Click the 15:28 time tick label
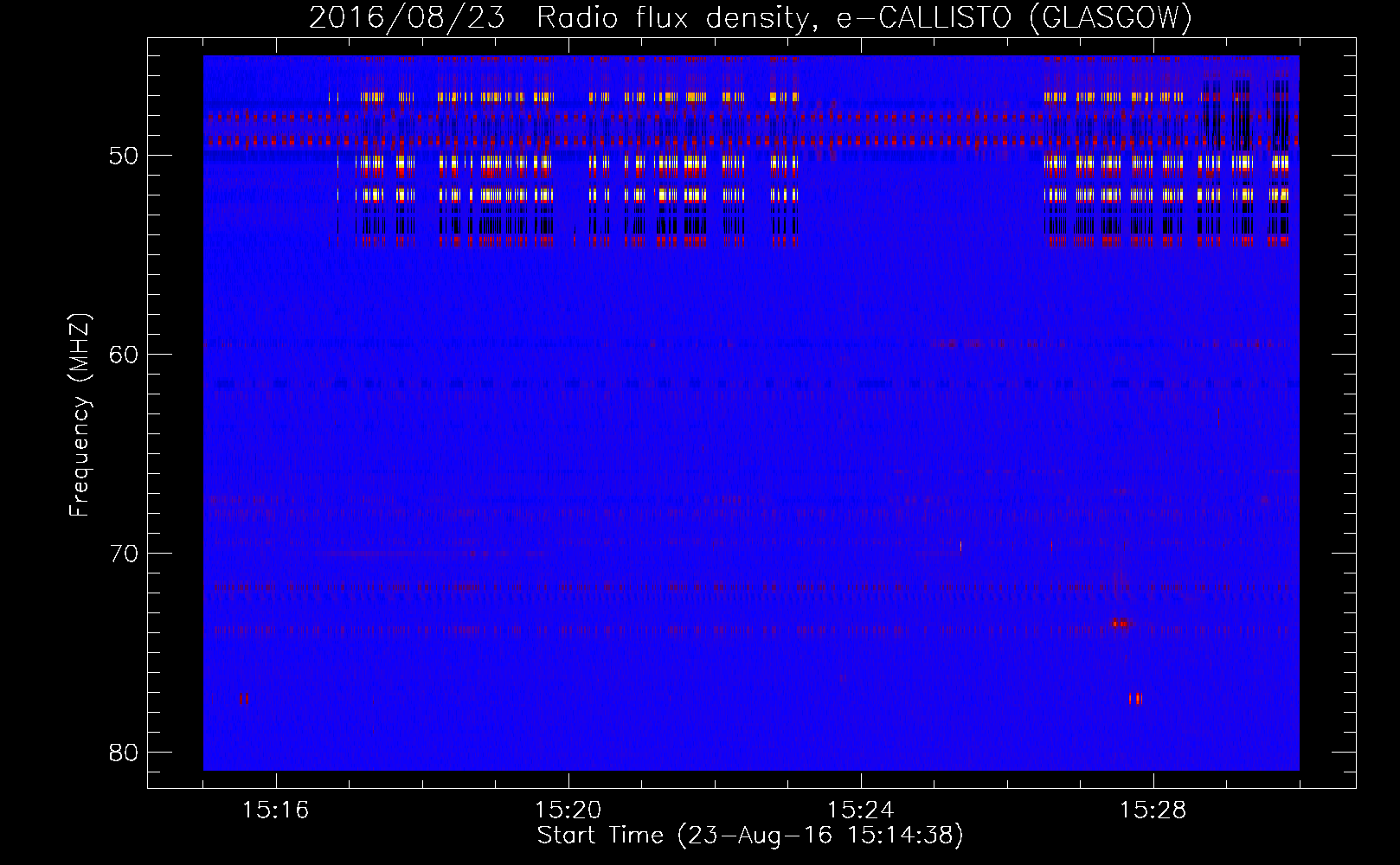 (x=1153, y=811)
